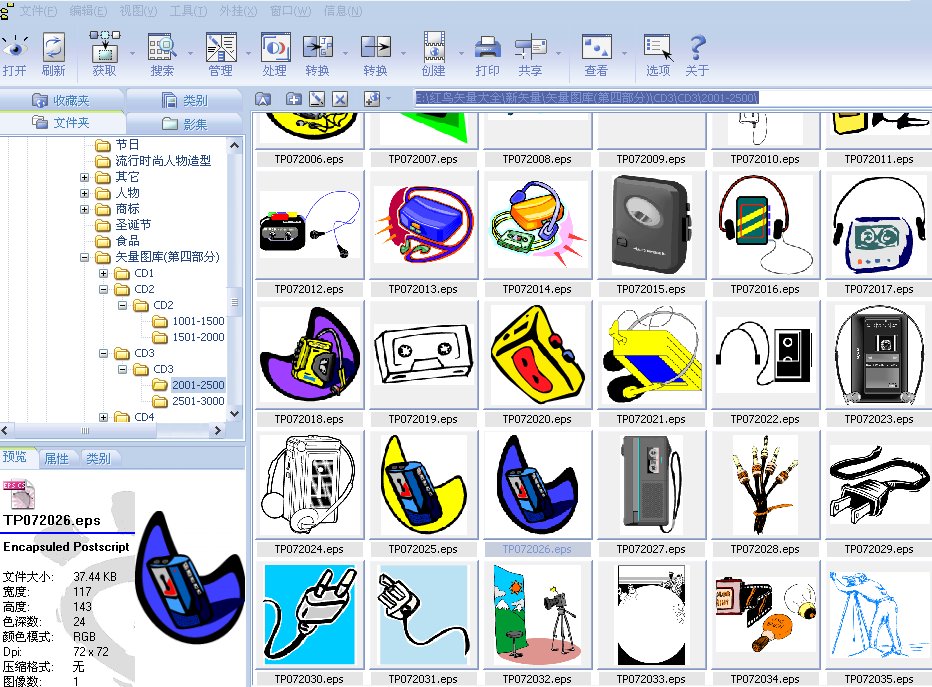Screen dimensions: 932x687
Task: Click the 选项 options icon
Action: 659,48
